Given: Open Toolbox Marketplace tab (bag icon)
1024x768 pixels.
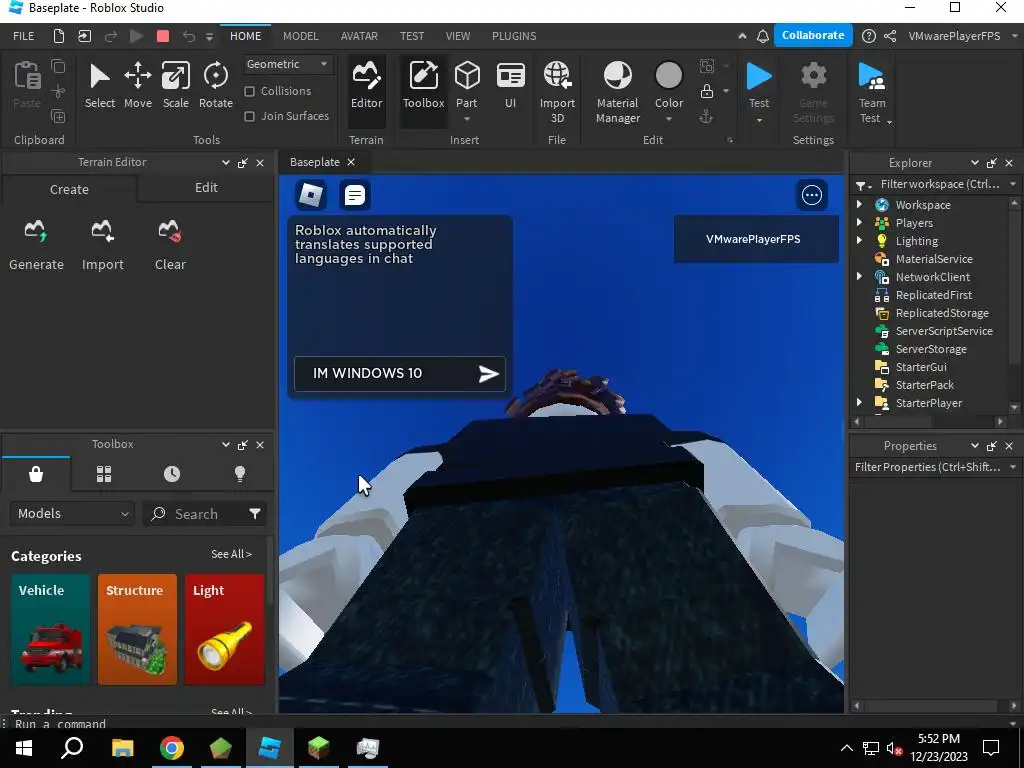Looking at the screenshot, I should pos(36,474).
